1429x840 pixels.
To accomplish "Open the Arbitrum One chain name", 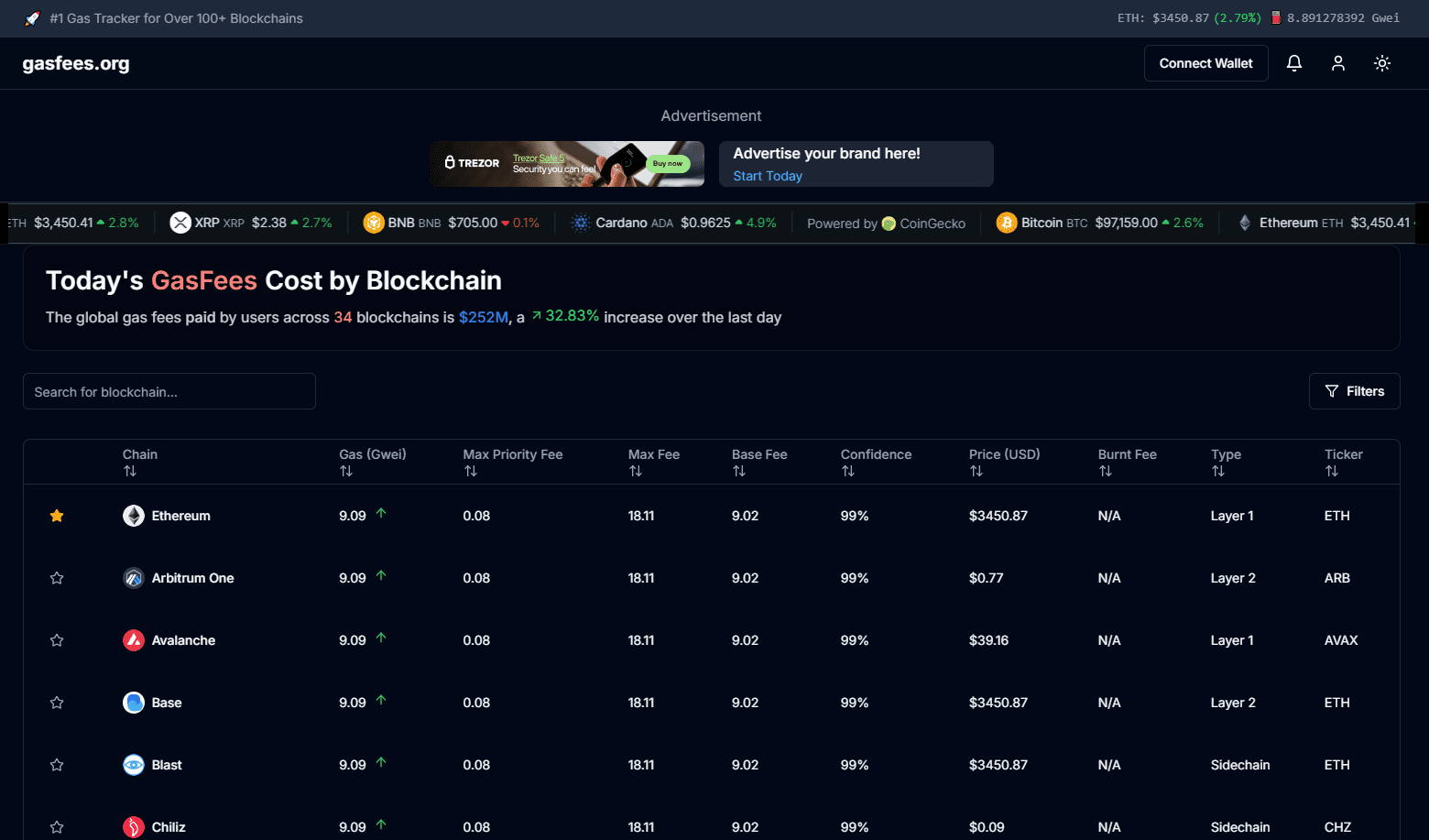I will [x=193, y=578].
